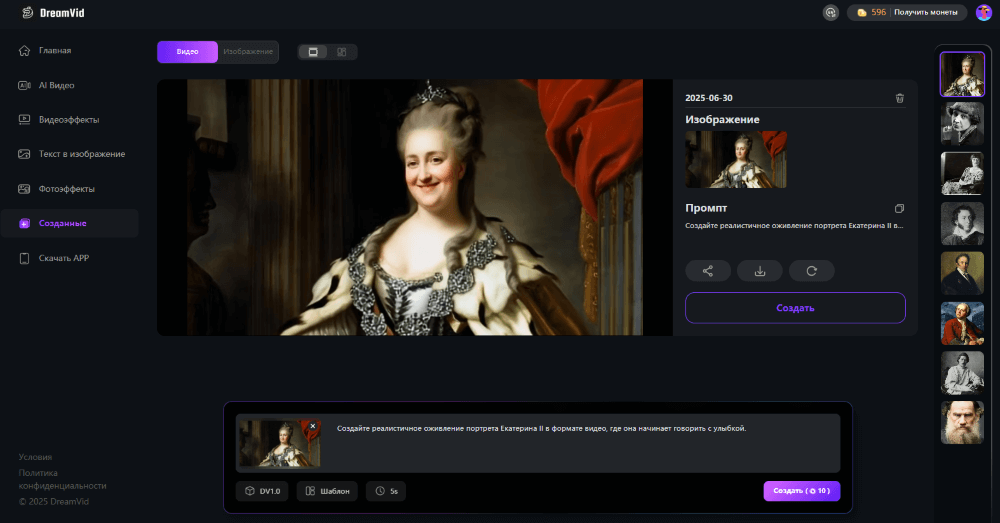Open the Шаблон template selector
Viewport: 1000px width, 523px height.
[x=327, y=491]
